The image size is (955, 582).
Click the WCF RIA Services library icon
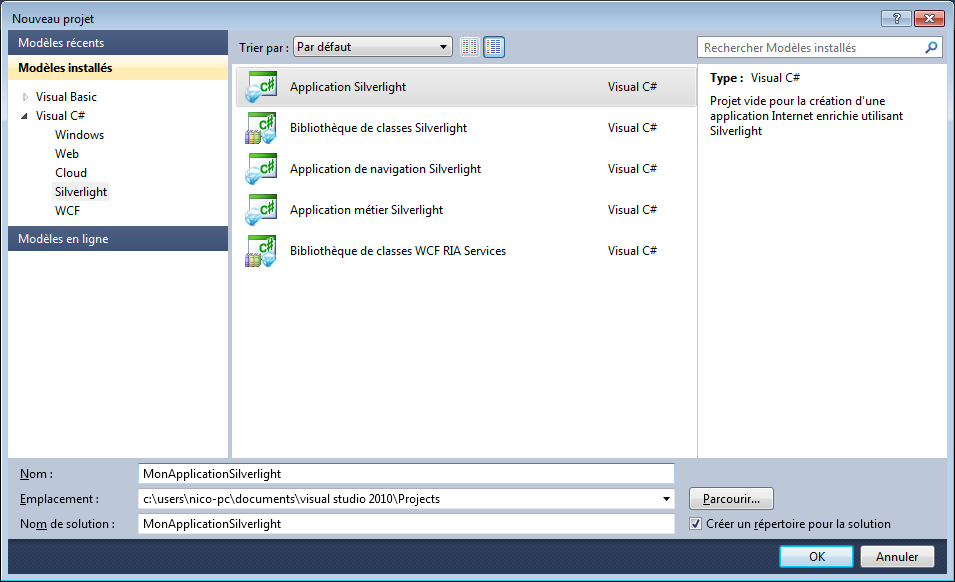260,251
